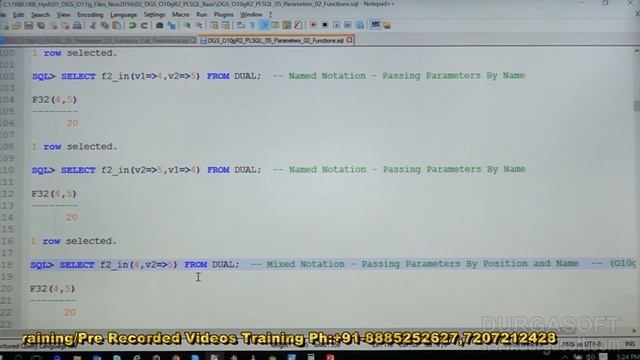
Task: Click the vertical scrollbar up arrow
Action: (x=636, y=51)
